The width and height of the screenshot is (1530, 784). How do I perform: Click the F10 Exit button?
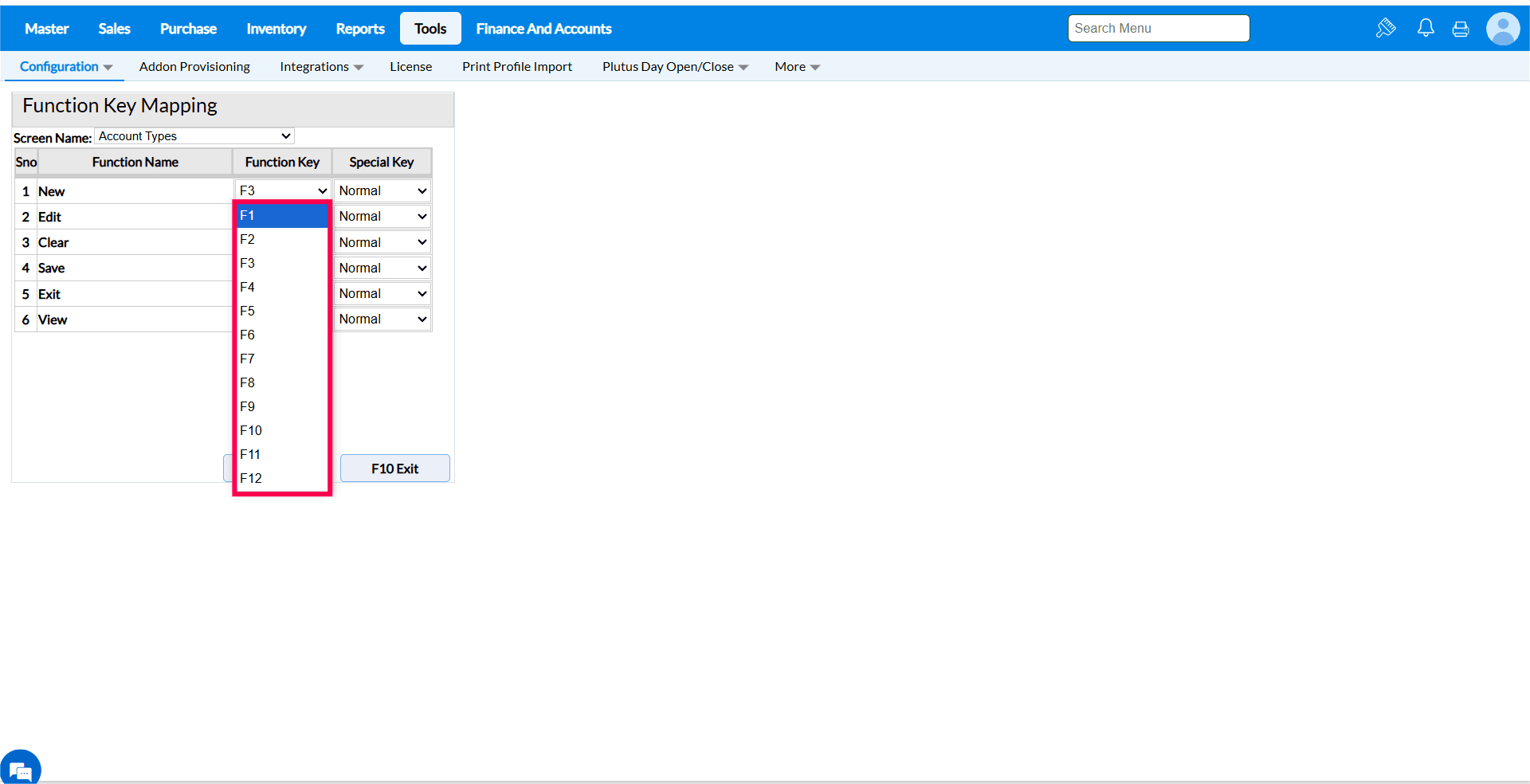coord(395,468)
